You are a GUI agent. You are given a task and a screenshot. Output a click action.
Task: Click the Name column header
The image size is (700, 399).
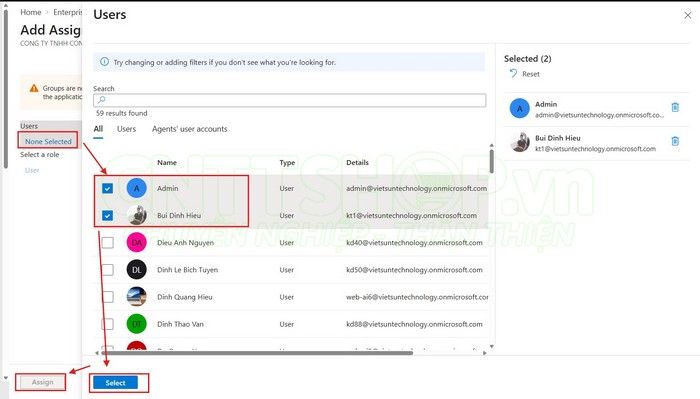pos(167,162)
